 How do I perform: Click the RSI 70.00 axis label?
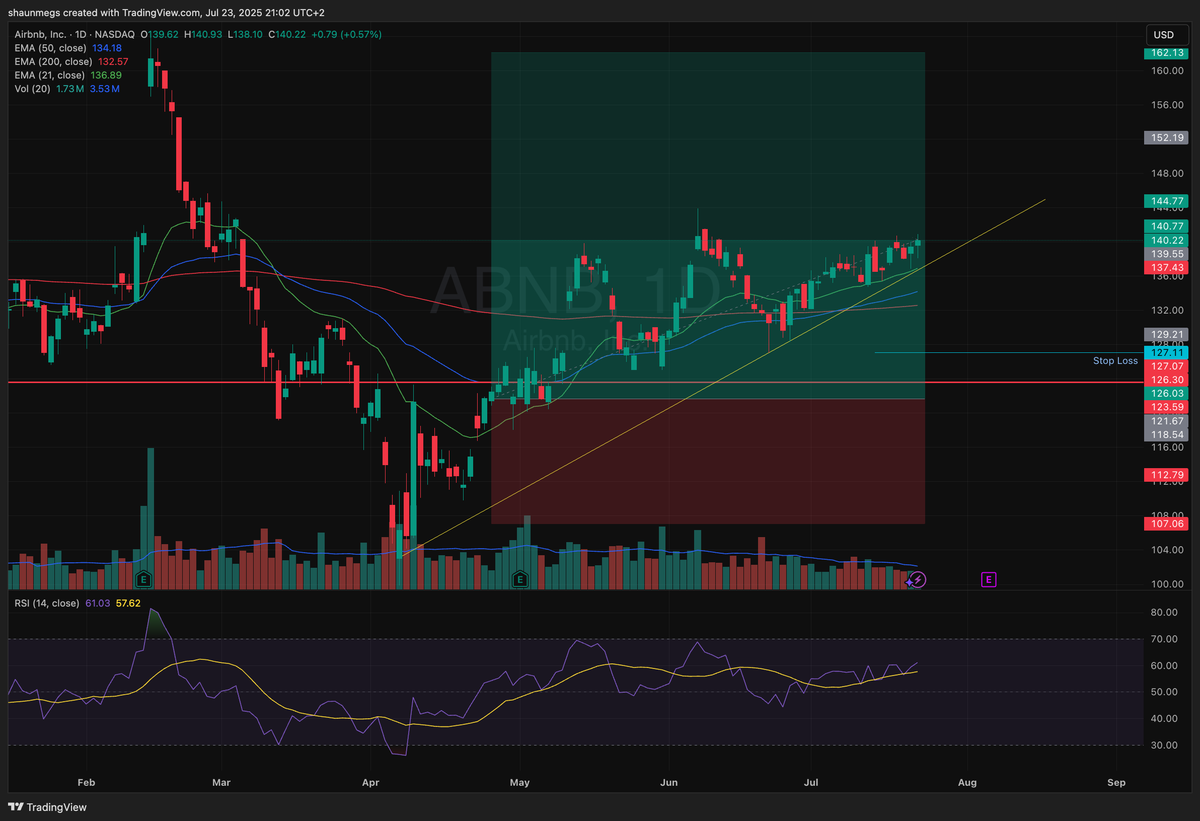pyautogui.click(x=1164, y=638)
